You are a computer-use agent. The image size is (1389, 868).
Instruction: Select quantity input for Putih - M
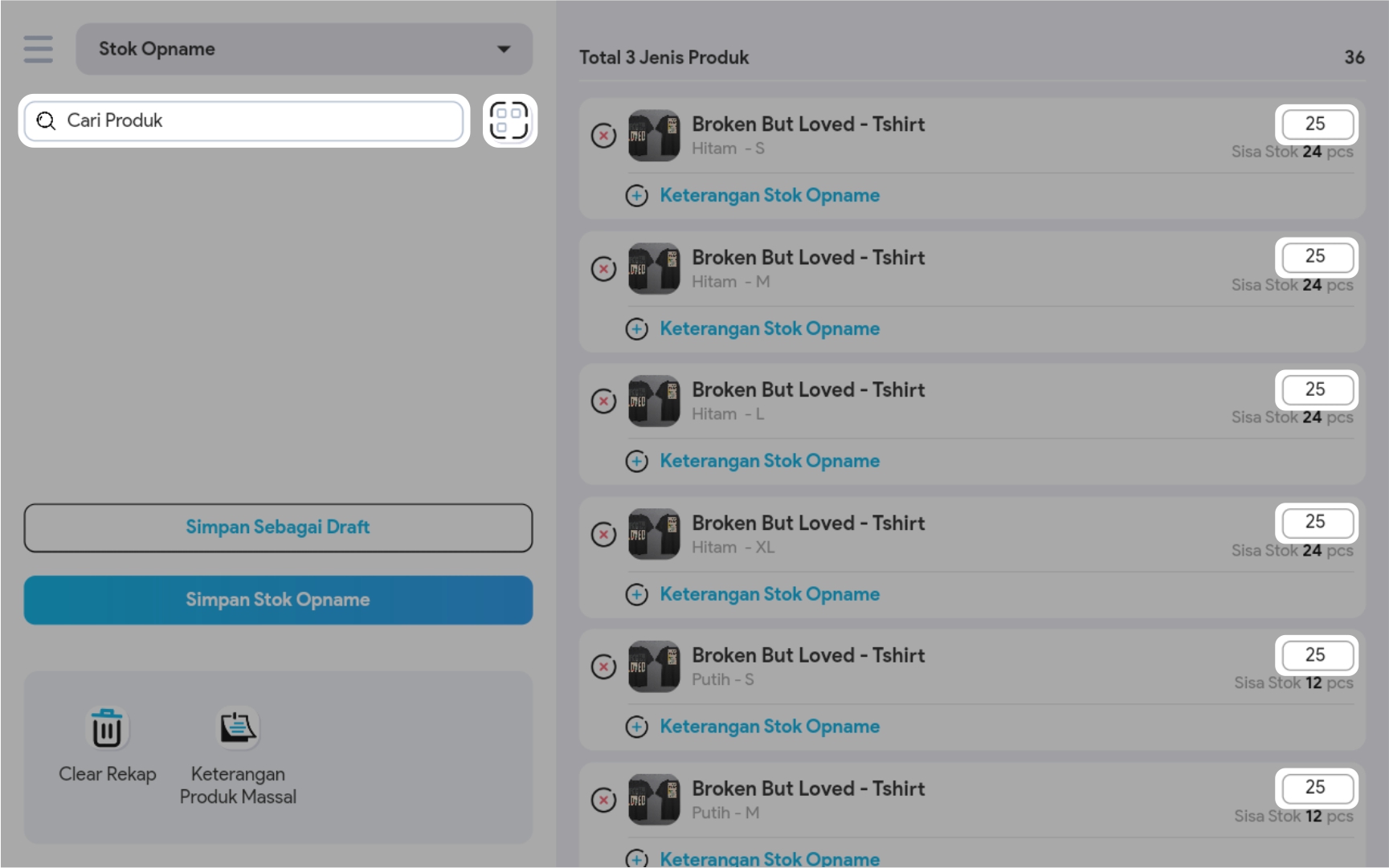coord(1316,788)
